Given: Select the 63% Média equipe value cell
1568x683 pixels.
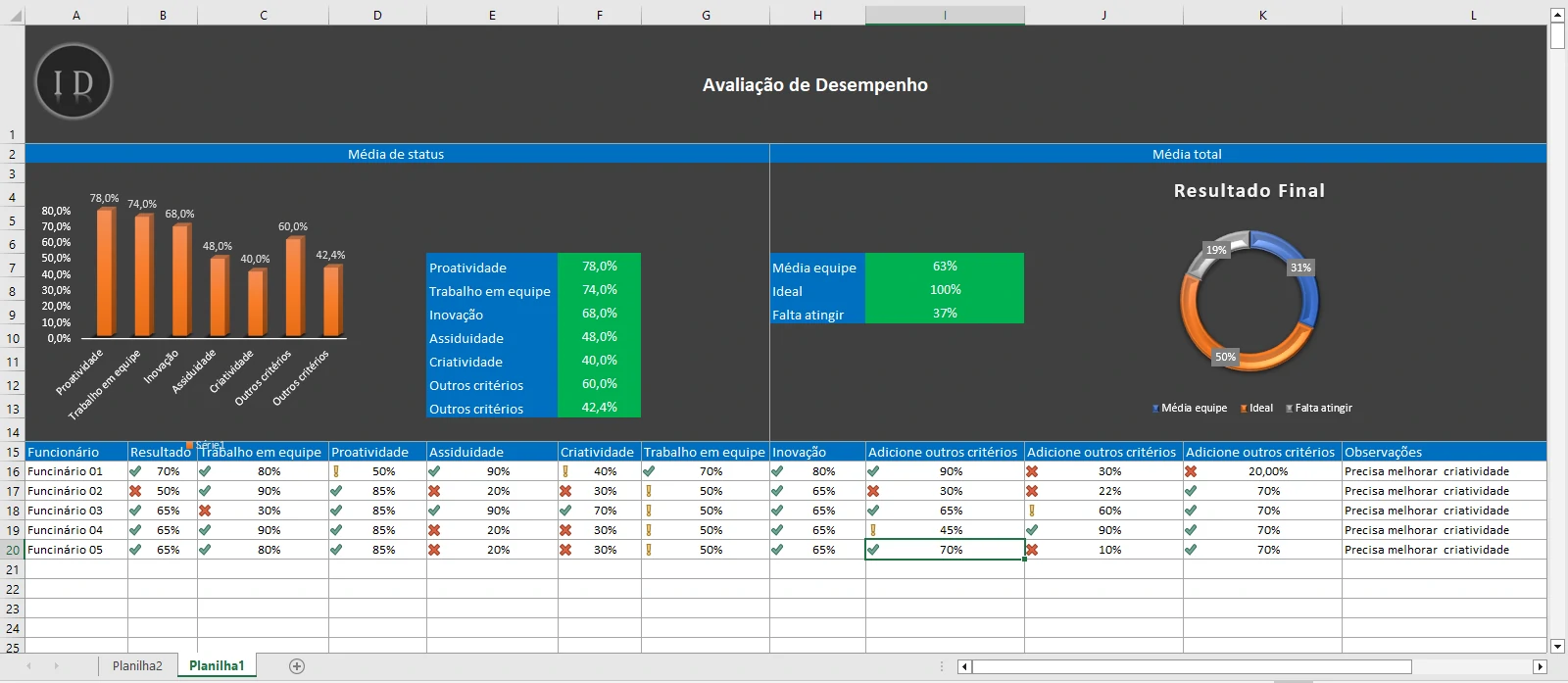Looking at the screenshot, I should pos(945,266).
